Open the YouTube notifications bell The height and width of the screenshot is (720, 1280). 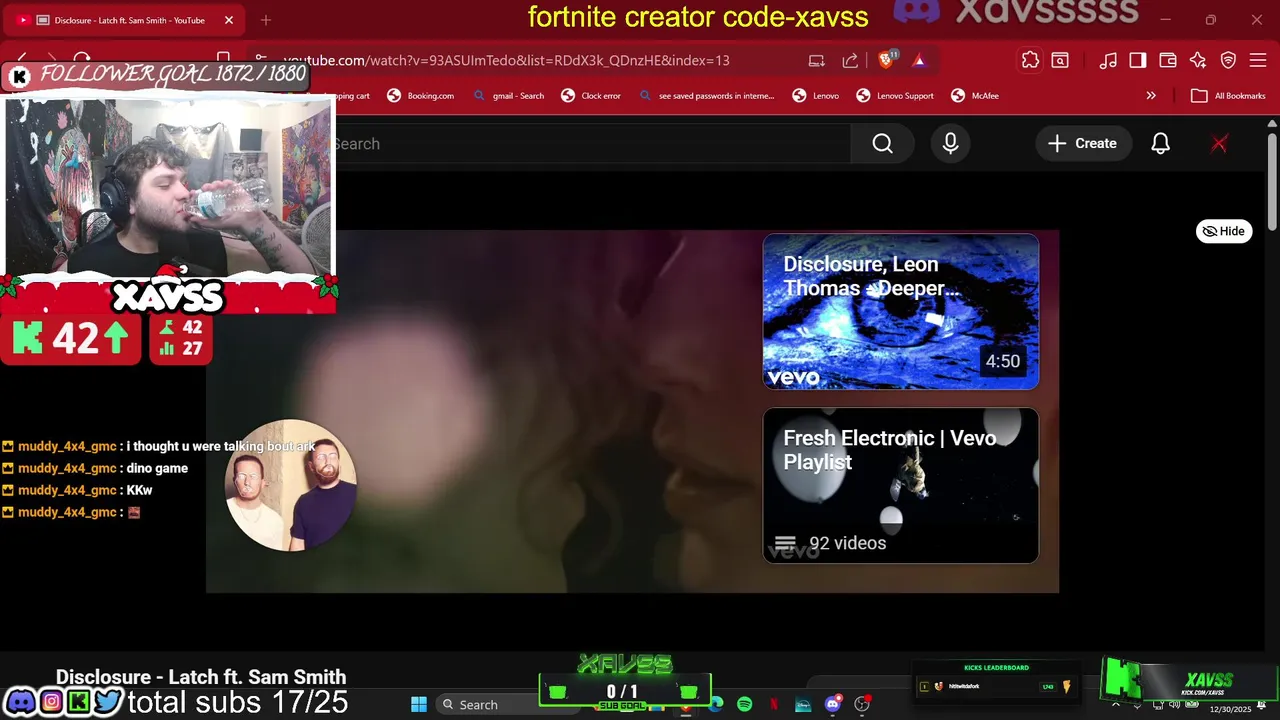coord(1160,143)
